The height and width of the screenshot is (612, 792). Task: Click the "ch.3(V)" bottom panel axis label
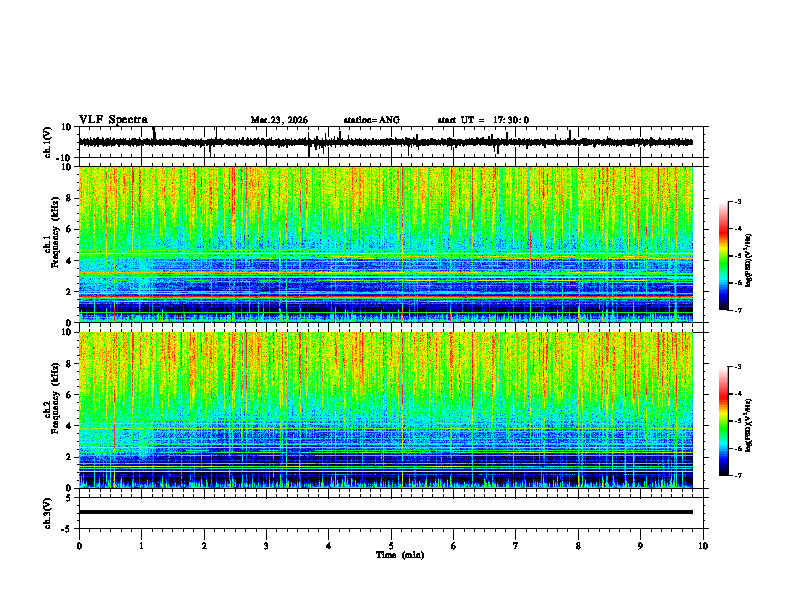pyautogui.click(x=48, y=513)
